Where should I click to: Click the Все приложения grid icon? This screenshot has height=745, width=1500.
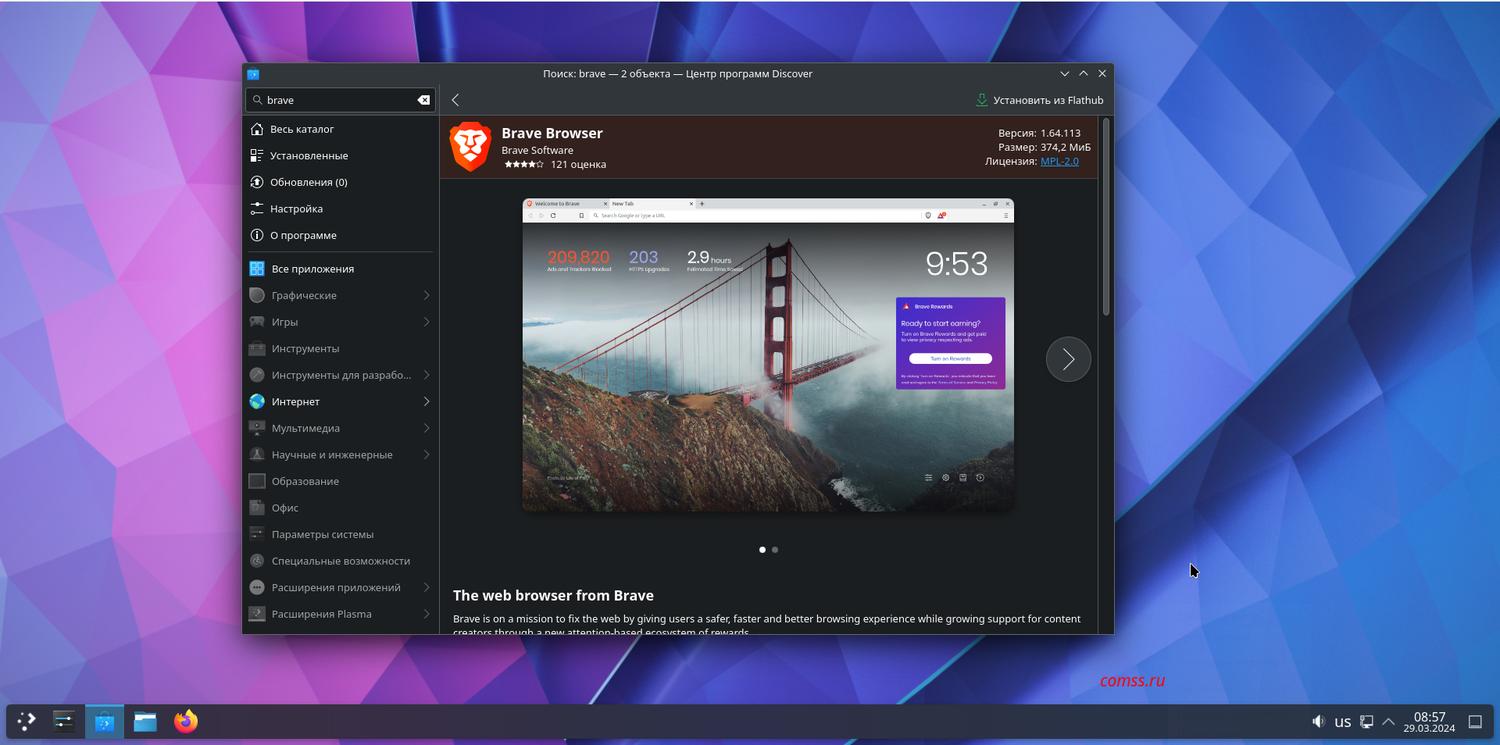pyautogui.click(x=257, y=269)
